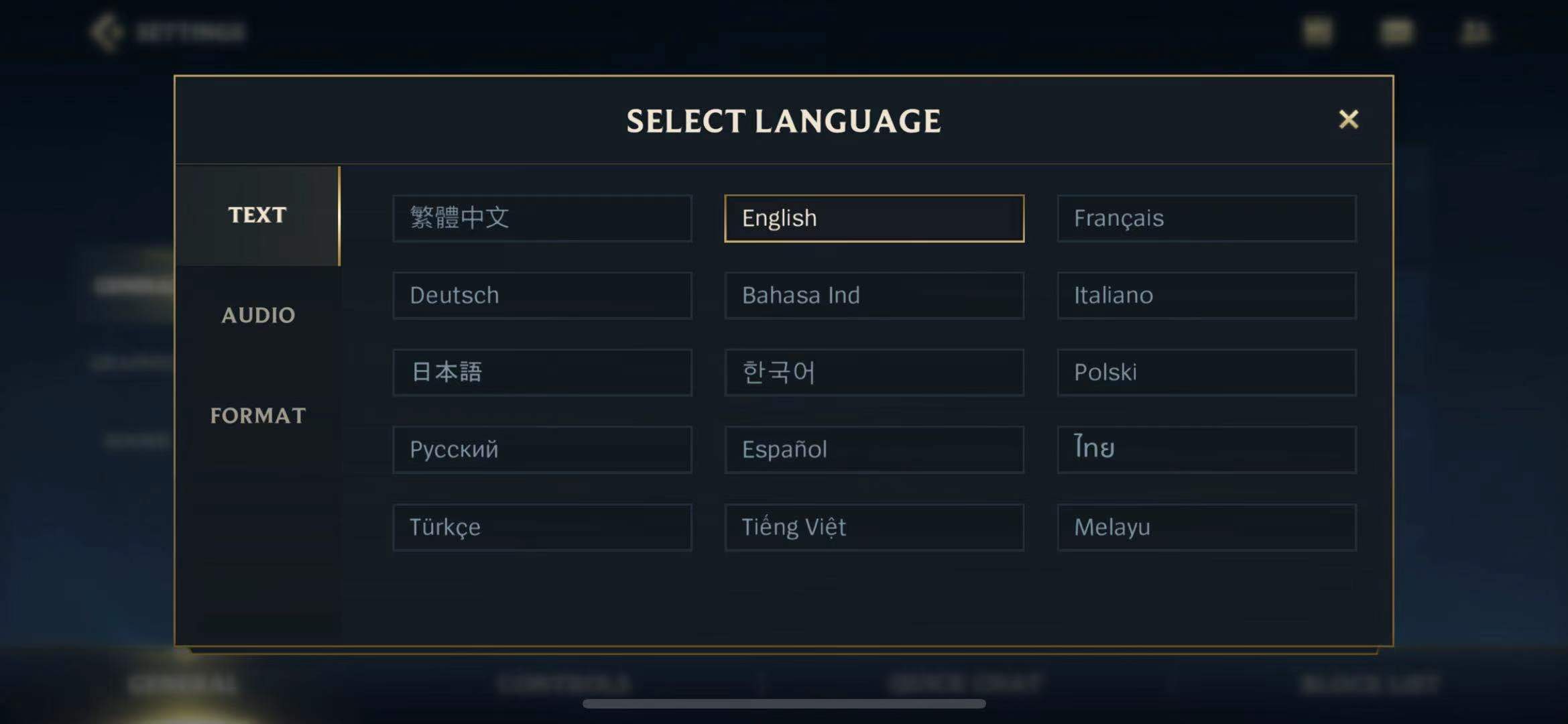The image size is (1568, 724).
Task: Click the back arrow next to SETTINGS
Action: pyautogui.click(x=107, y=30)
